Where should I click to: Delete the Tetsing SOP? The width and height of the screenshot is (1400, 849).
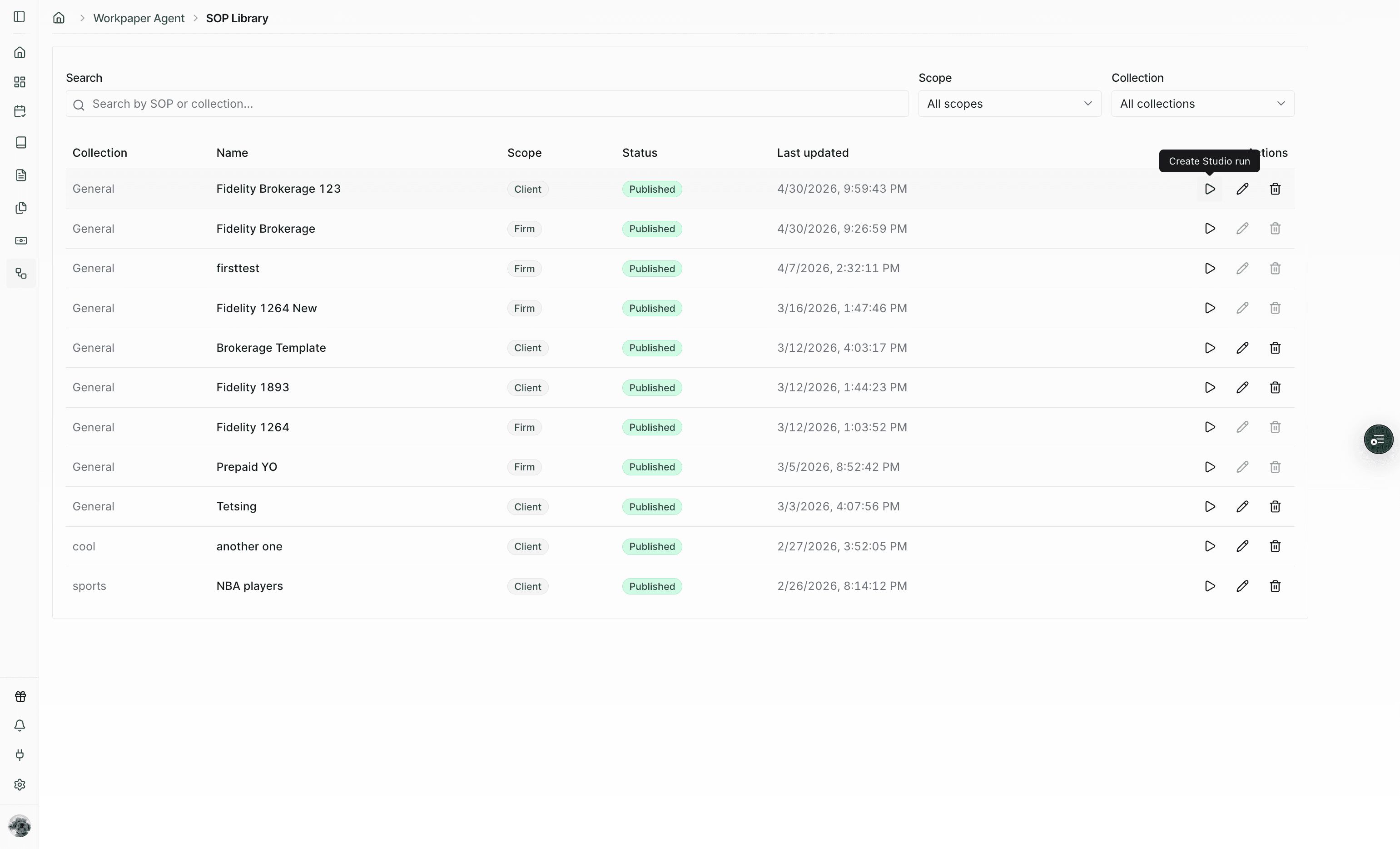1275,507
